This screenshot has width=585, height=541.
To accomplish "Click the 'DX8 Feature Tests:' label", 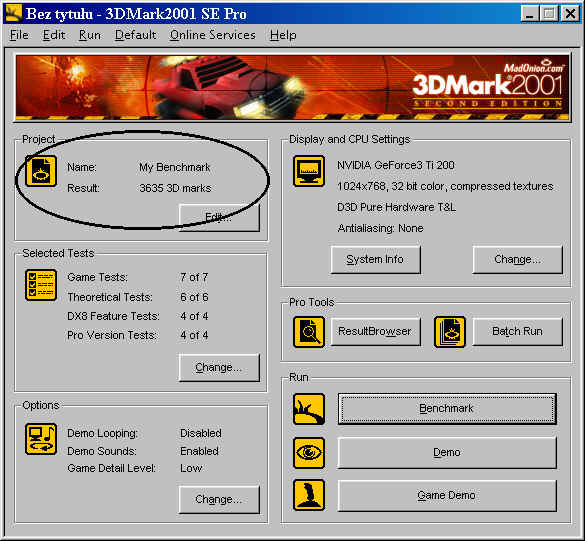I will pos(113,316).
